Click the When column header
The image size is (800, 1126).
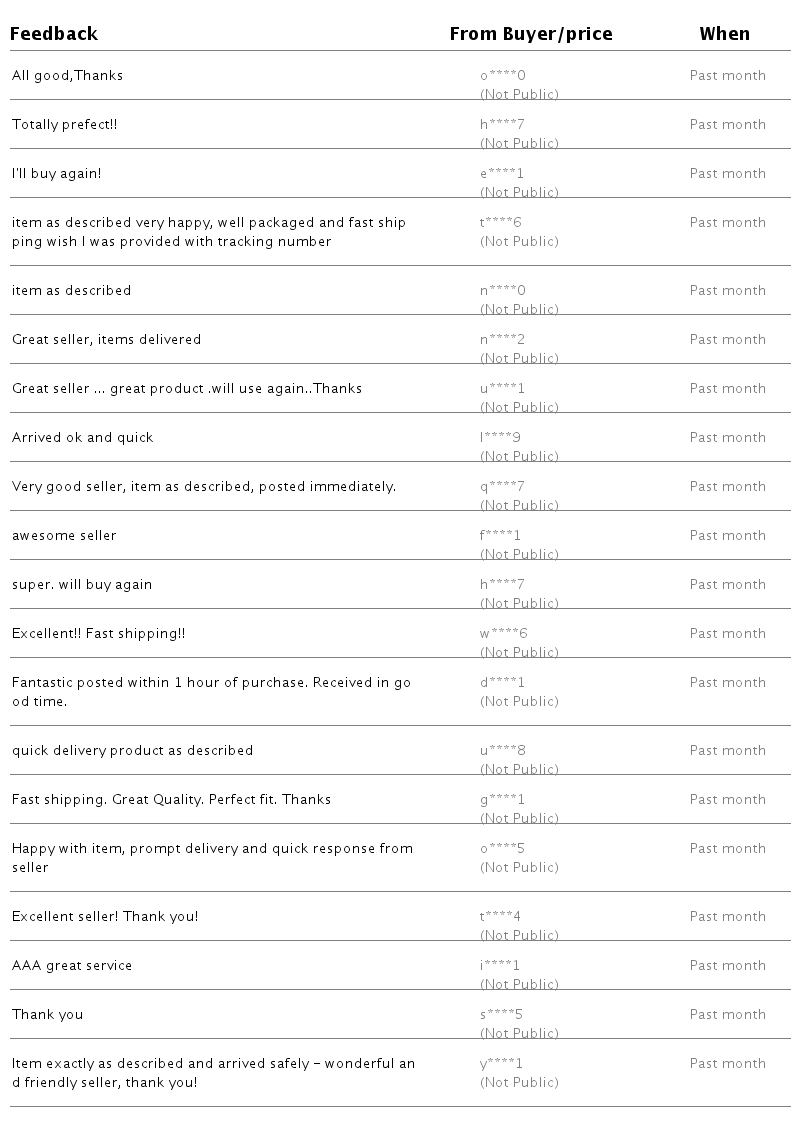[x=724, y=34]
